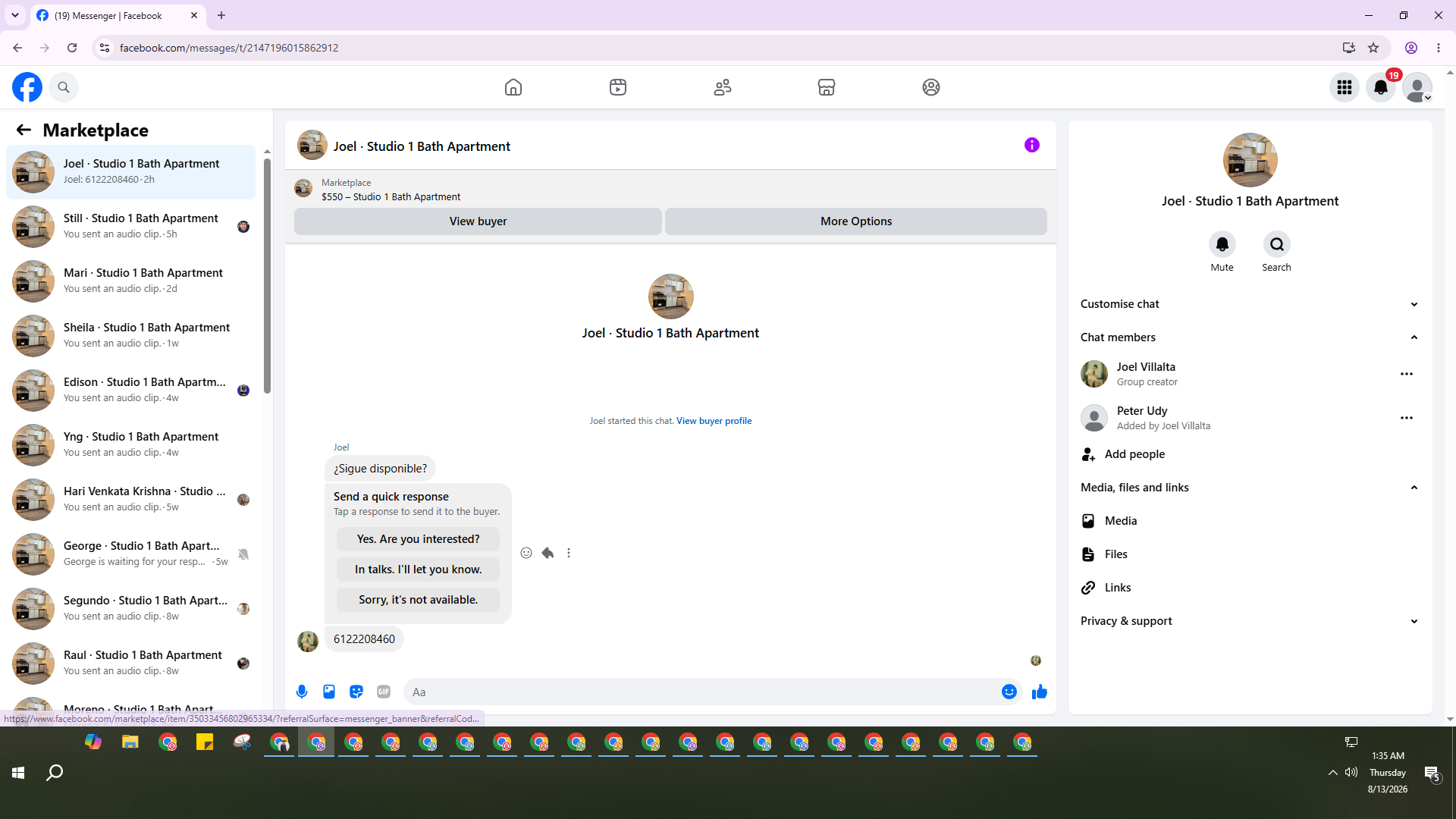Viewport: 1456px width, 819px height.
Task: Open the Reels video icon
Action: coord(618,87)
